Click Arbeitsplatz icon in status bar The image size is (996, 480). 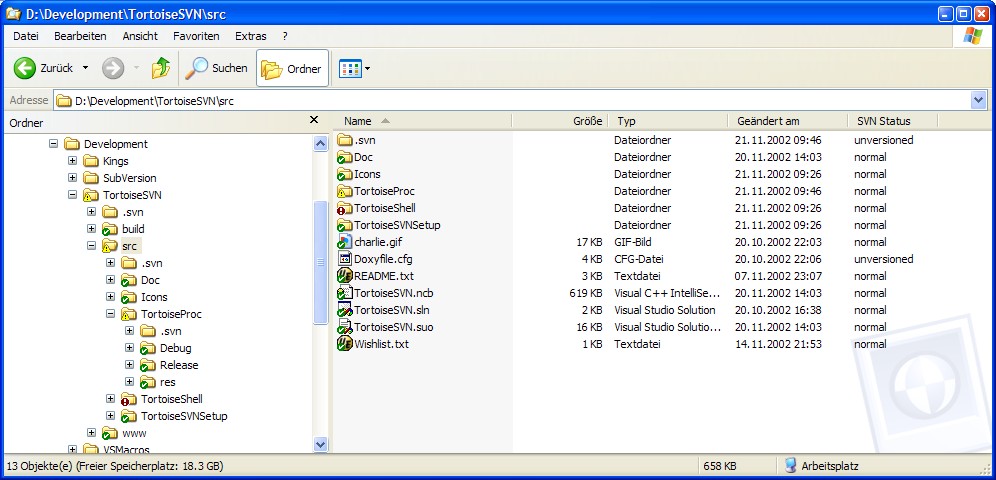click(791, 466)
